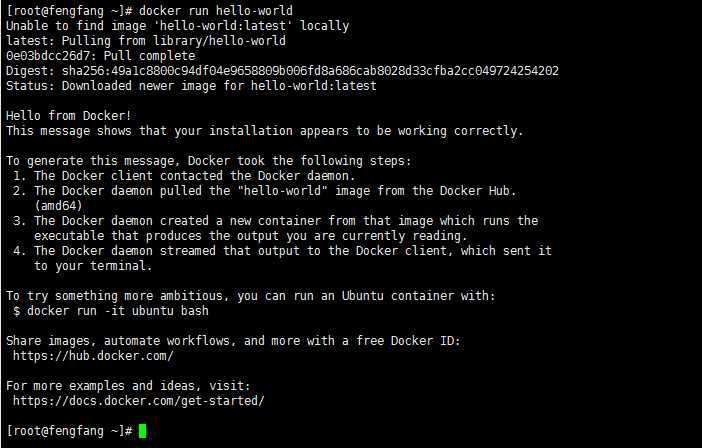Click step 1 'Docker client contacted' line
The width and height of the screenshot is (702, 448).
[184, 175]
